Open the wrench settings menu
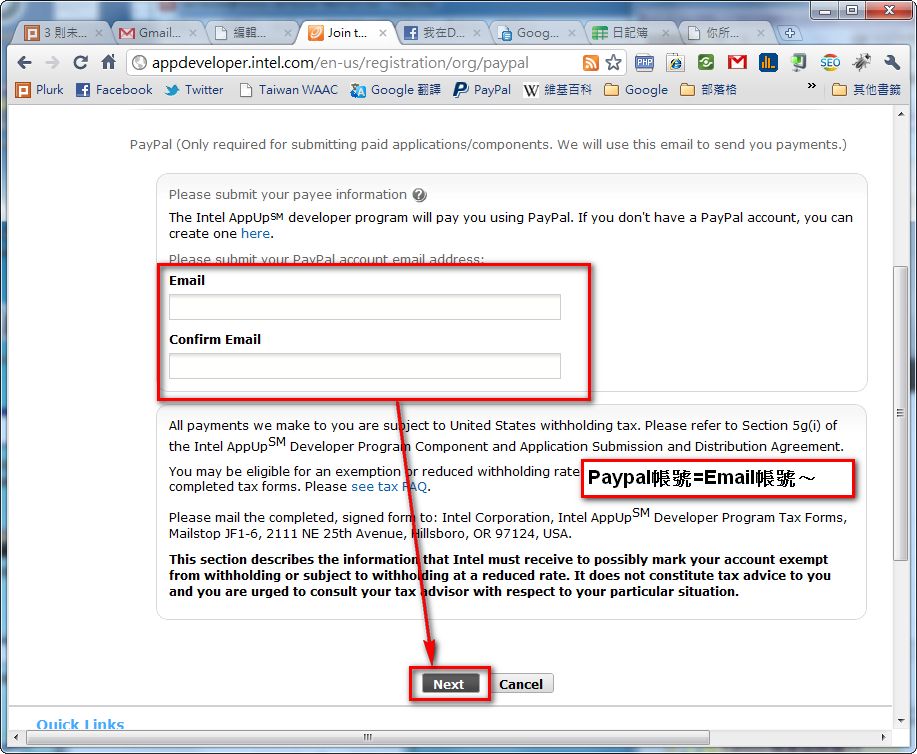The width and height of the screenshot is (917, 754). click(x=891, y=63)
